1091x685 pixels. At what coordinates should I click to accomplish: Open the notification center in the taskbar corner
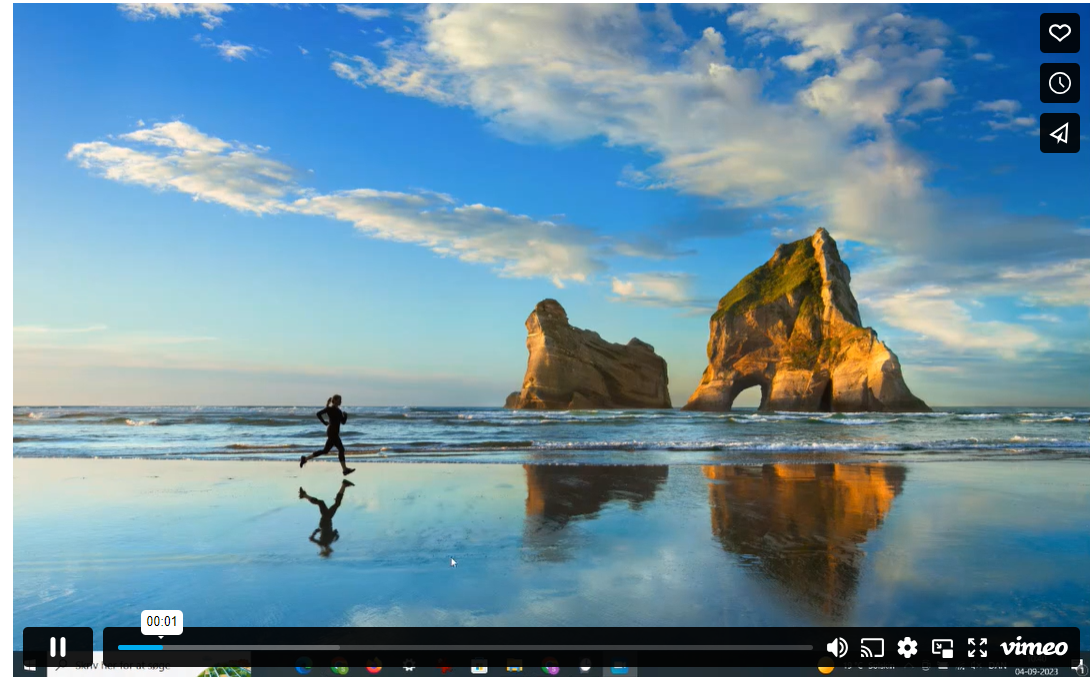(1078, 668)
